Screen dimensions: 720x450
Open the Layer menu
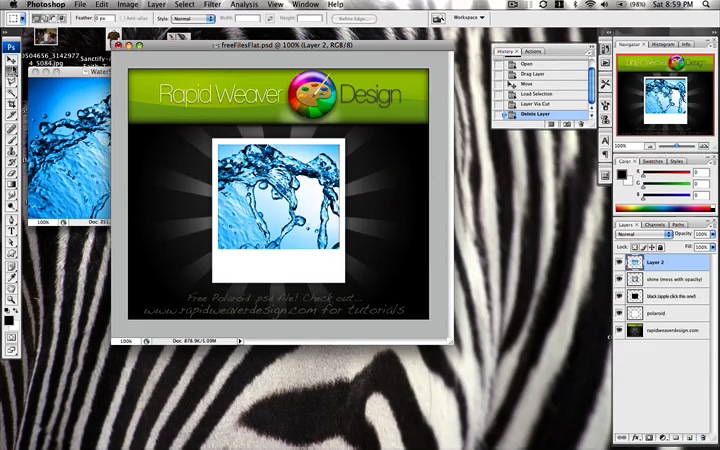tap(157, 5)
